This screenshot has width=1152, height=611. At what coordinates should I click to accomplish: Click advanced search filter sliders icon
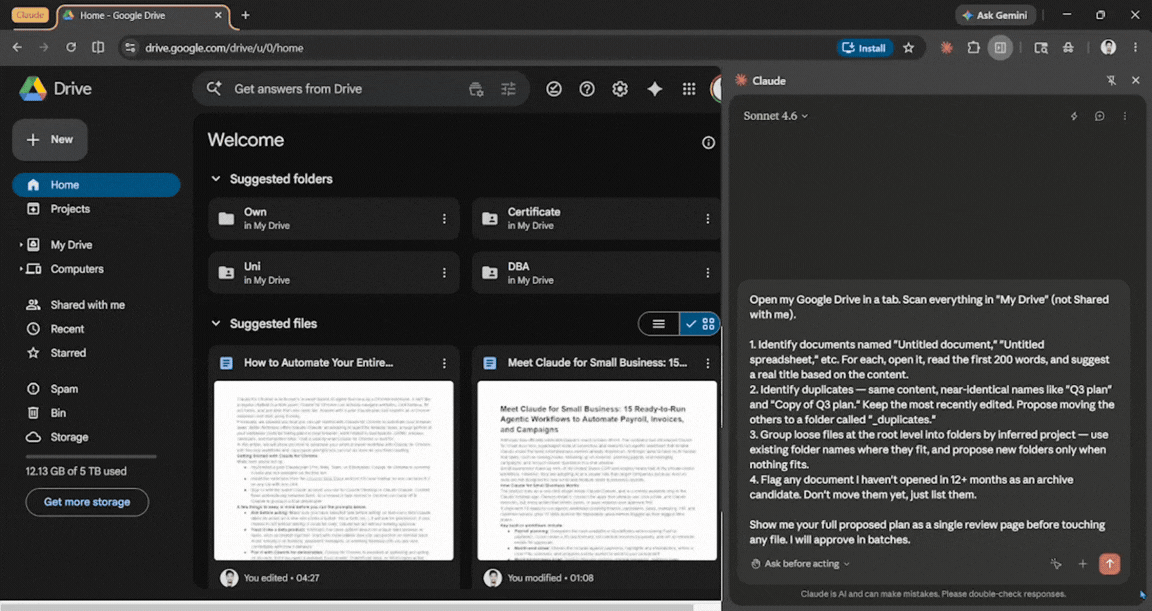[x=508, y=89]
